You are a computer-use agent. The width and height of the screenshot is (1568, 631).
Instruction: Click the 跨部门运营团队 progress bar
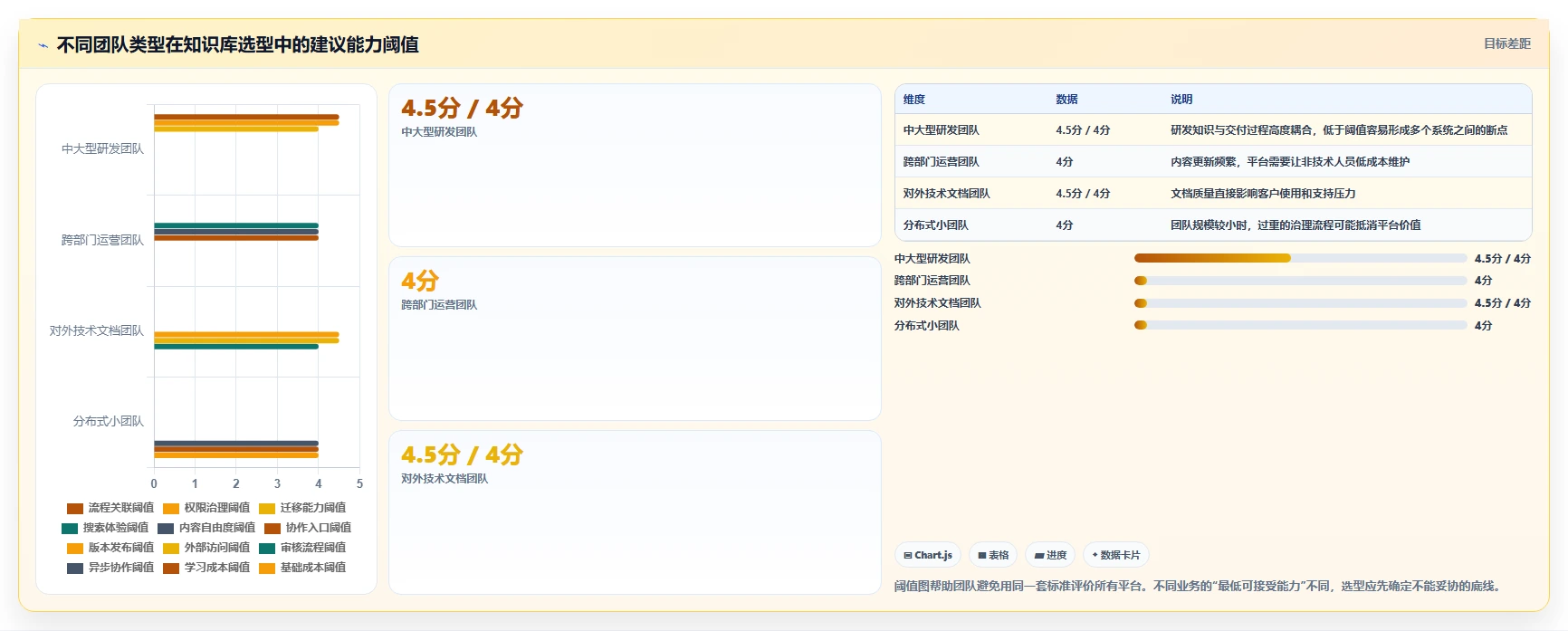pyautogui.click(x=1300, y=281)
